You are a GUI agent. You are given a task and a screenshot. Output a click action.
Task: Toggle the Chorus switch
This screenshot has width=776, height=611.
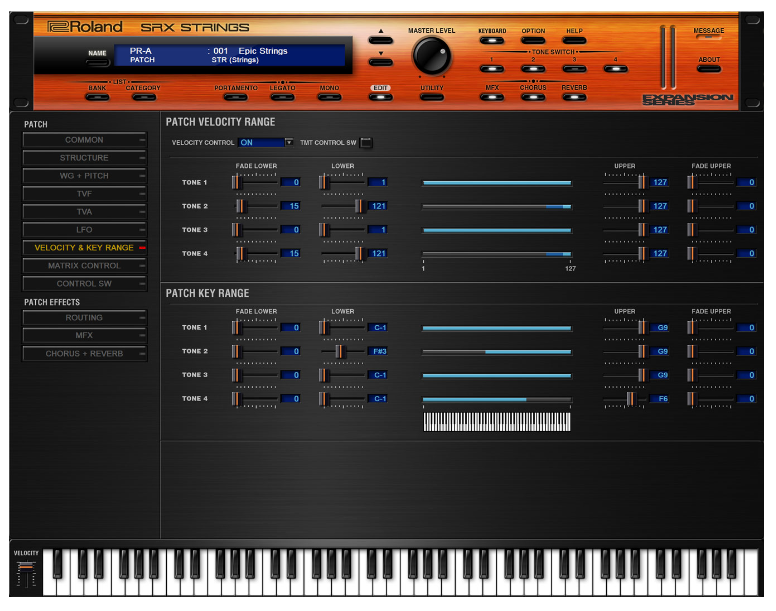coord(533,97)
